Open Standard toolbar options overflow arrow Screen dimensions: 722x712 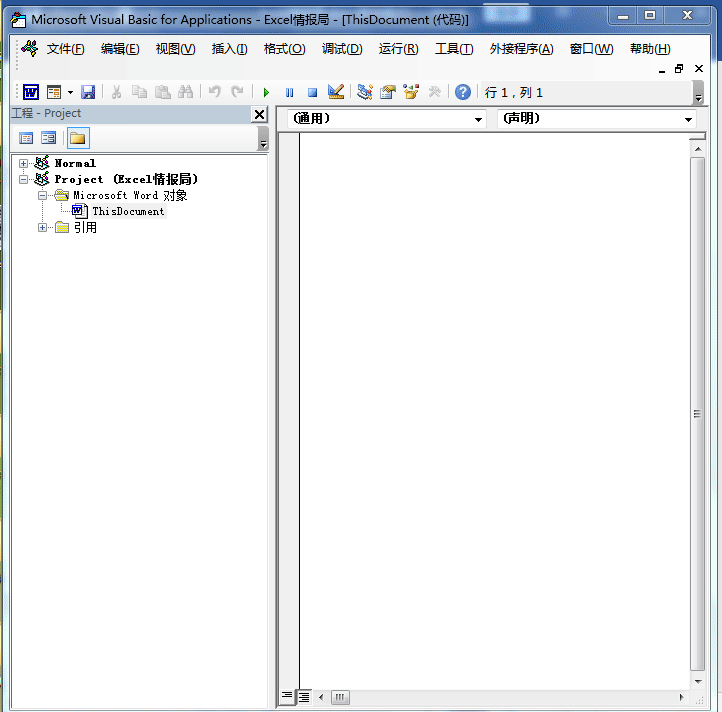point(699,93)
